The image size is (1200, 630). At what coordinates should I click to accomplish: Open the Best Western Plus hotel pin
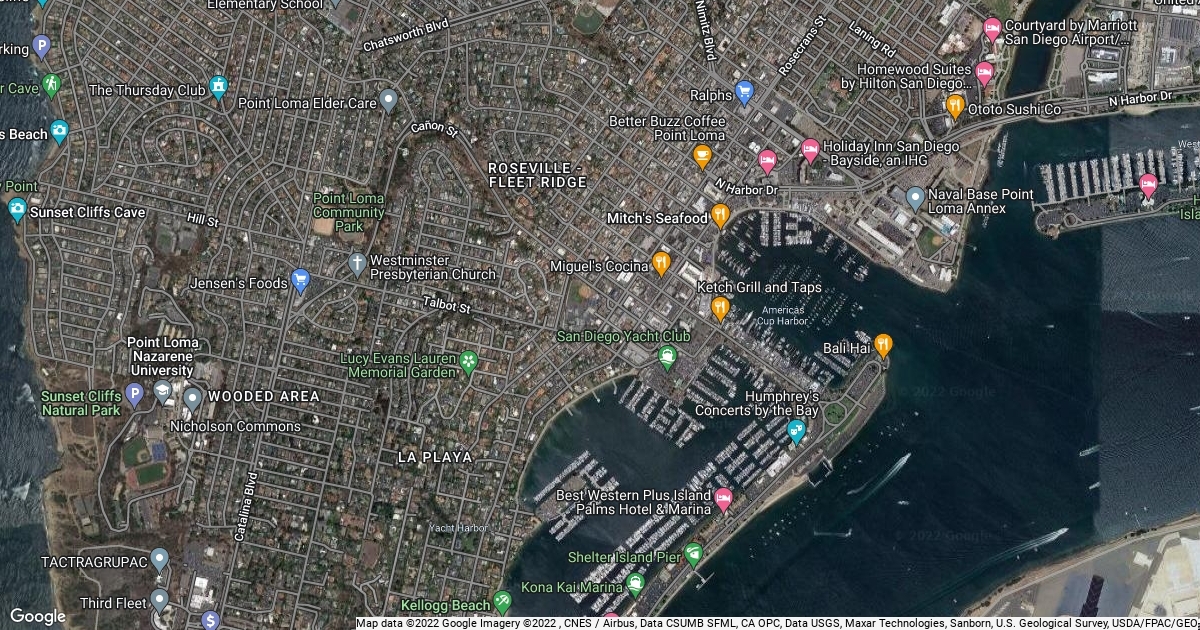coord(723,498)
